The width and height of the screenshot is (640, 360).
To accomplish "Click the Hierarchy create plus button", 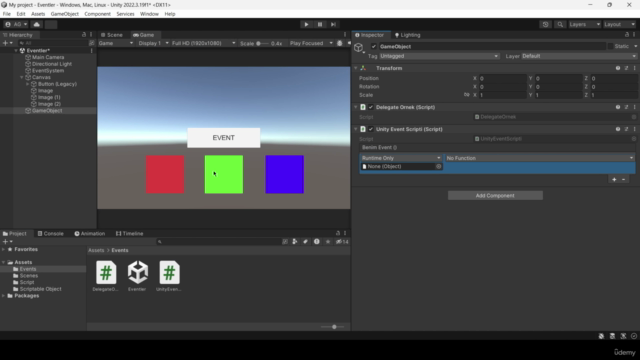I will (x=7, y=43).
